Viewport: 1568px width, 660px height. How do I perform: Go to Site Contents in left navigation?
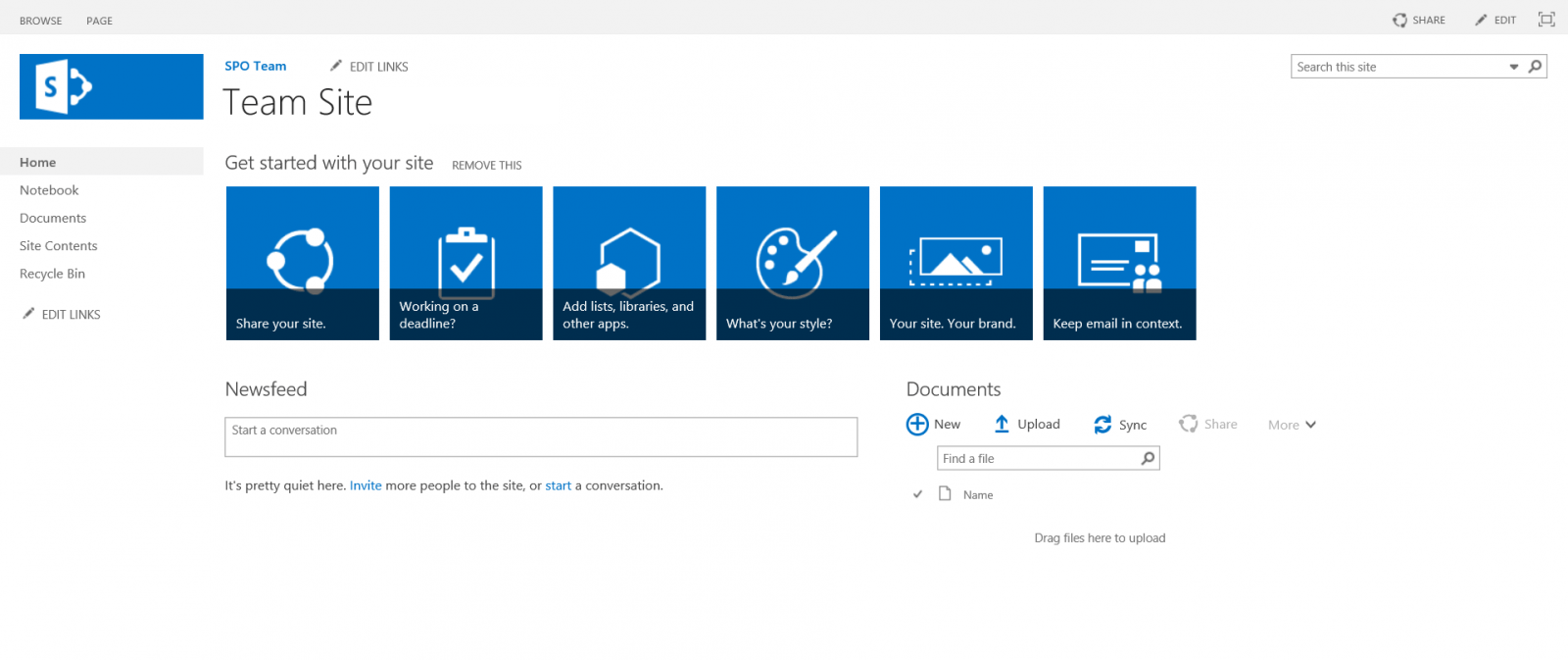(x=59, y=246)
